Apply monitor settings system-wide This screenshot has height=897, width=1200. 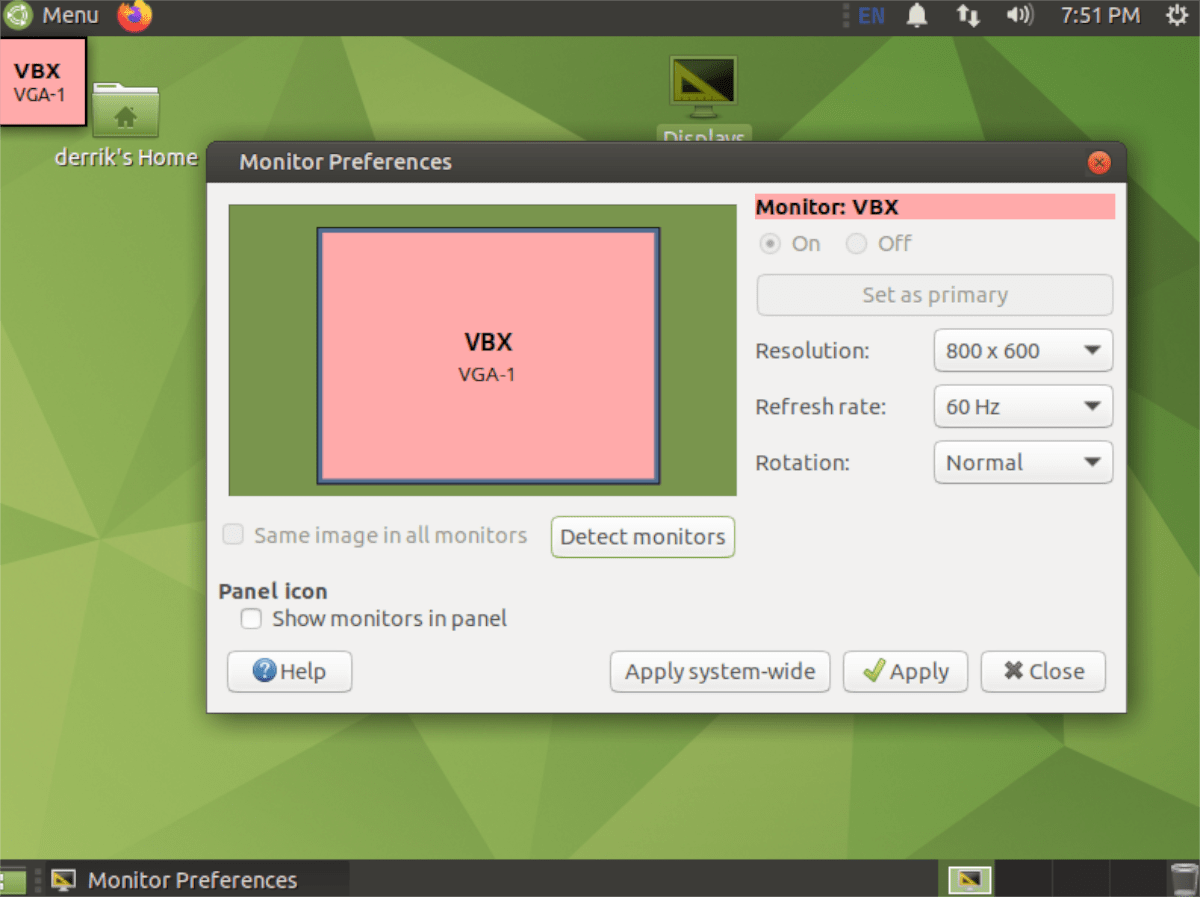[719, 671]
